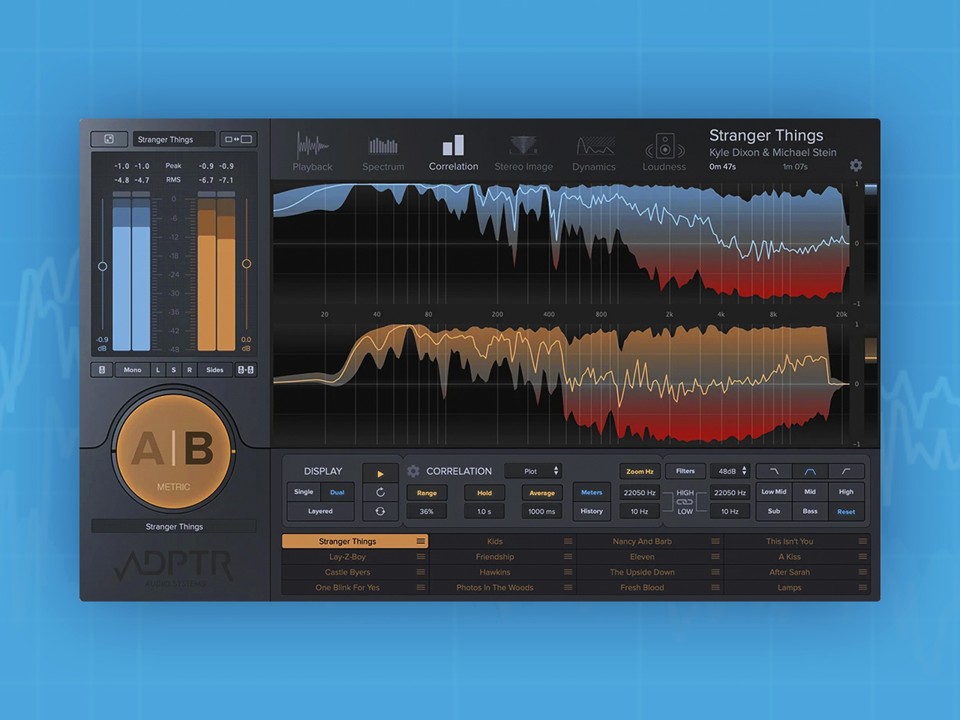Screen dimensions: 960x720
Task: Open menu icon on Eleven slot
Action: click(715, 557)
